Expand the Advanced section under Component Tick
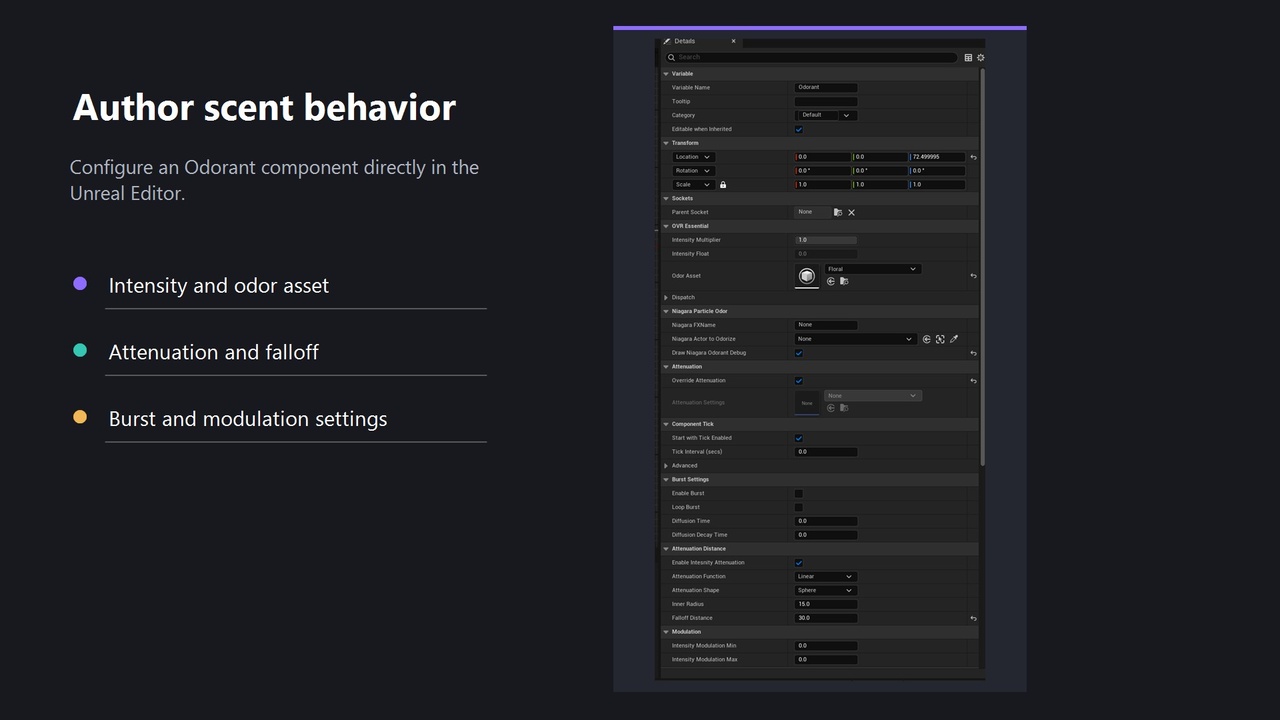This screenshot has height=720, width=1280. coord(666,466)
